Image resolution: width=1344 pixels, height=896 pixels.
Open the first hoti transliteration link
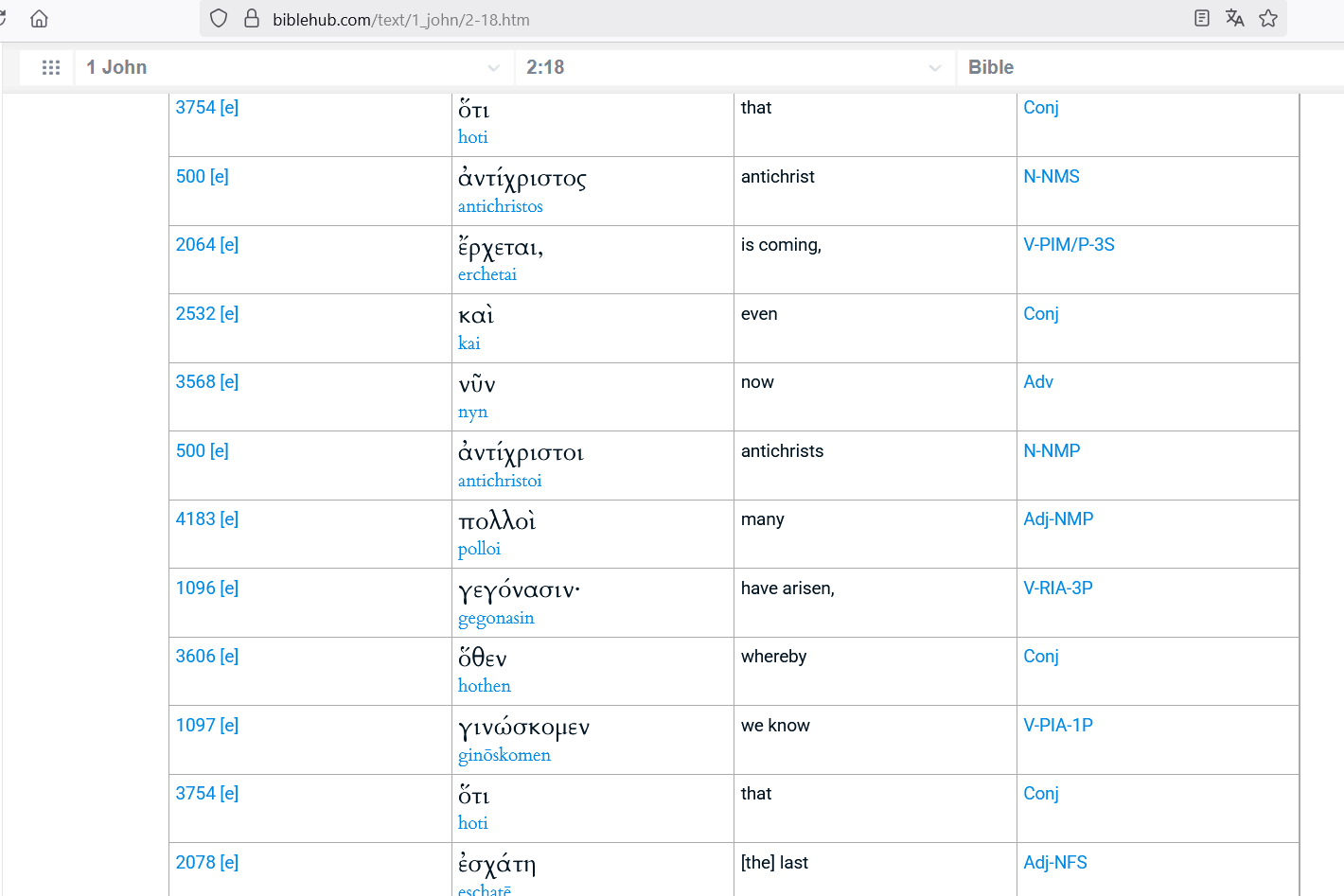click(x=473, y=137)
